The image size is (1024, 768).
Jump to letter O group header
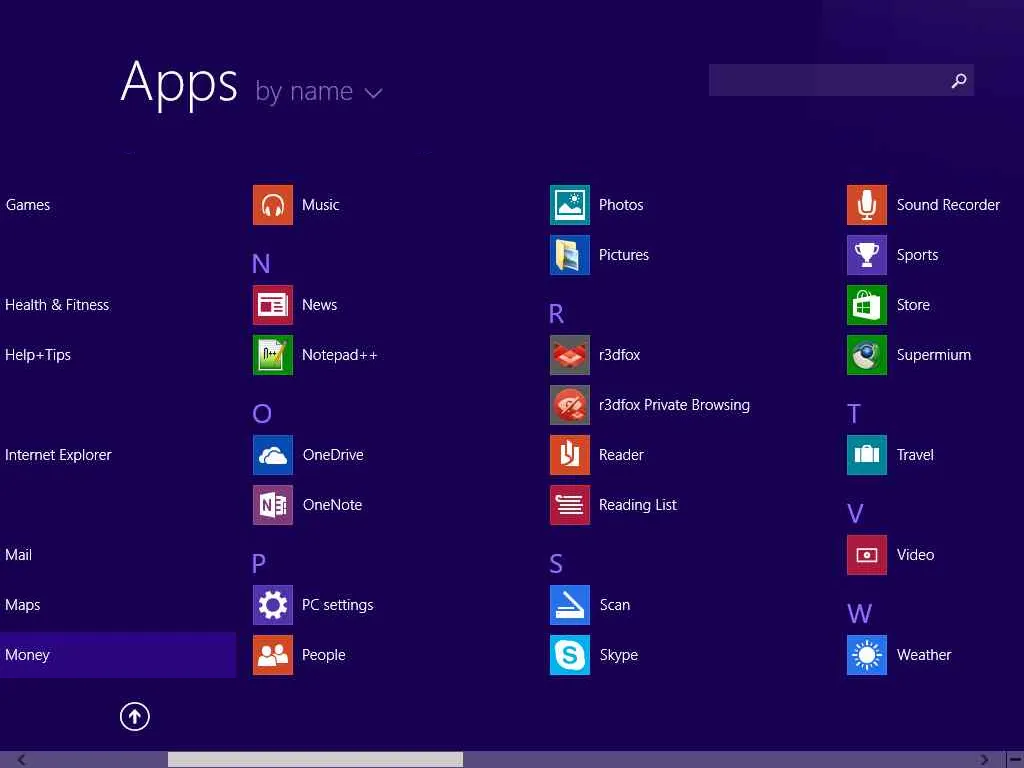(262, 413)
